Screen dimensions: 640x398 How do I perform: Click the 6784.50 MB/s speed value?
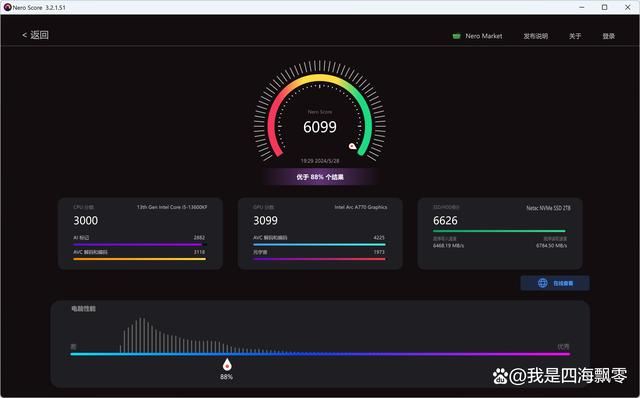pyautogui.click(x=551, y=245)
